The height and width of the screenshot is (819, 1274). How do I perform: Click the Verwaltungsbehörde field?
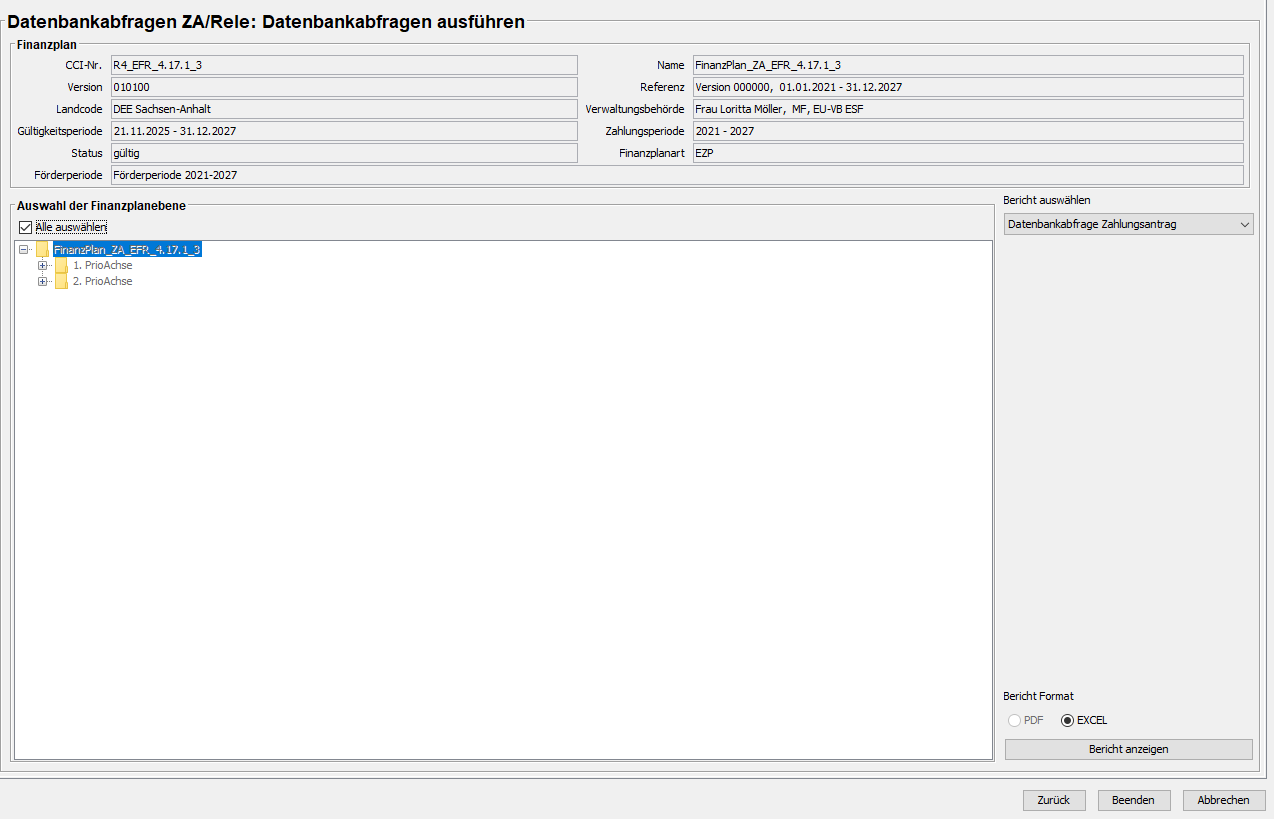[967, 109]
